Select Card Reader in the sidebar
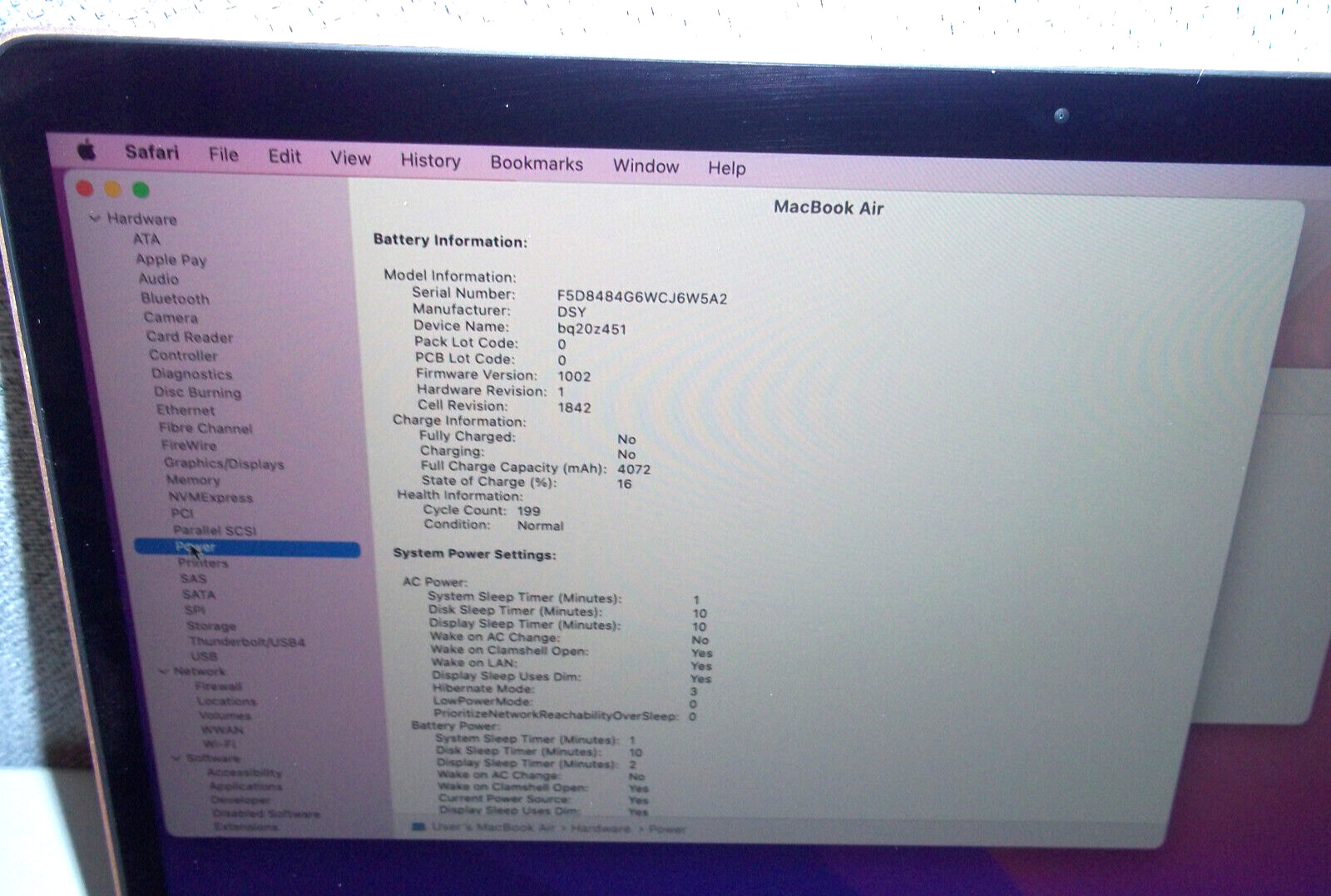The image size is (1331, 896). [190, 337]
